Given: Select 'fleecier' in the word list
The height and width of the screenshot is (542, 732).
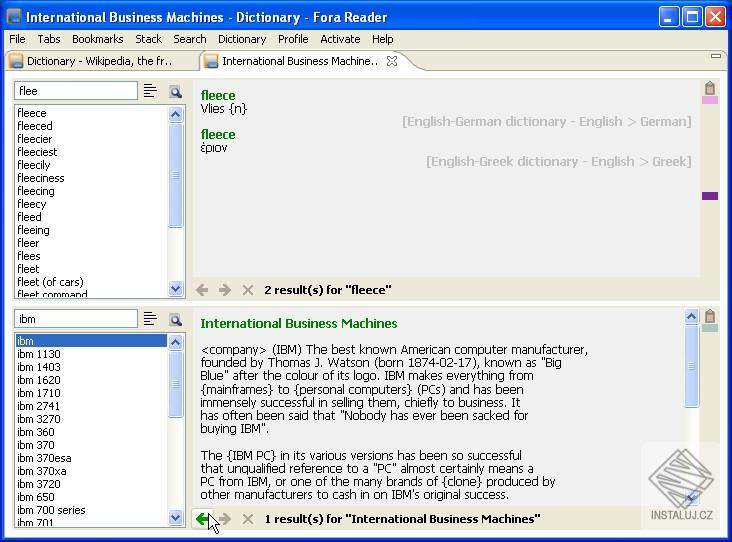Looking at the screenshot, I should (35, 139).
